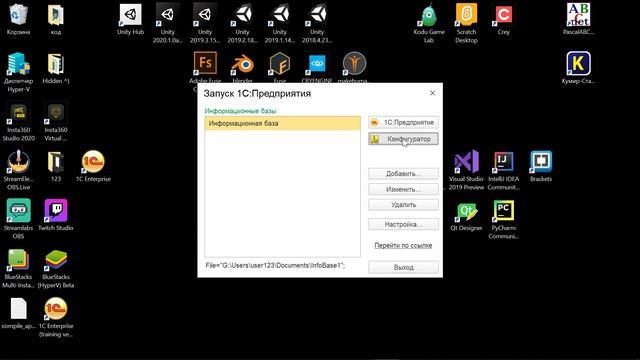Open Twitch Studio icon
The height and width of the screenshot is (360, 640).
[56, 216]
